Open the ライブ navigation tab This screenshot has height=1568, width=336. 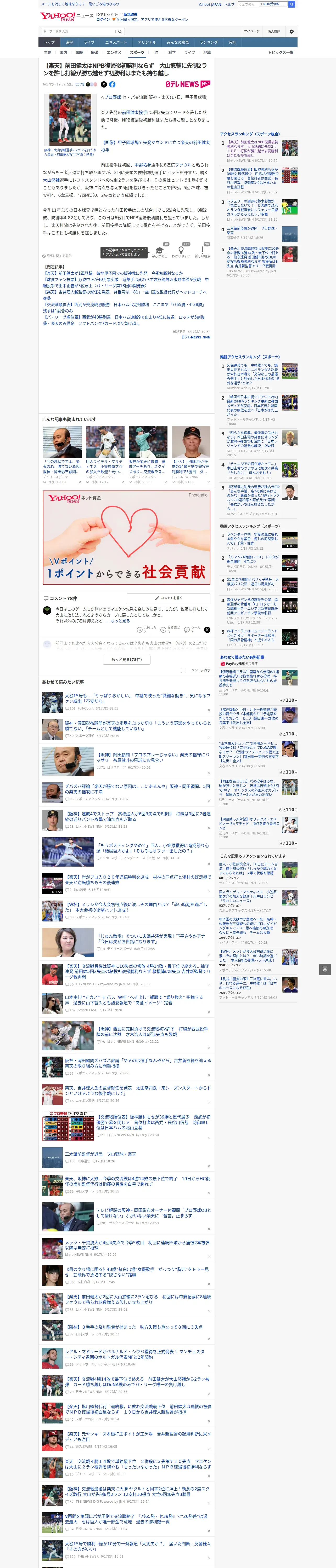(89, 43)
